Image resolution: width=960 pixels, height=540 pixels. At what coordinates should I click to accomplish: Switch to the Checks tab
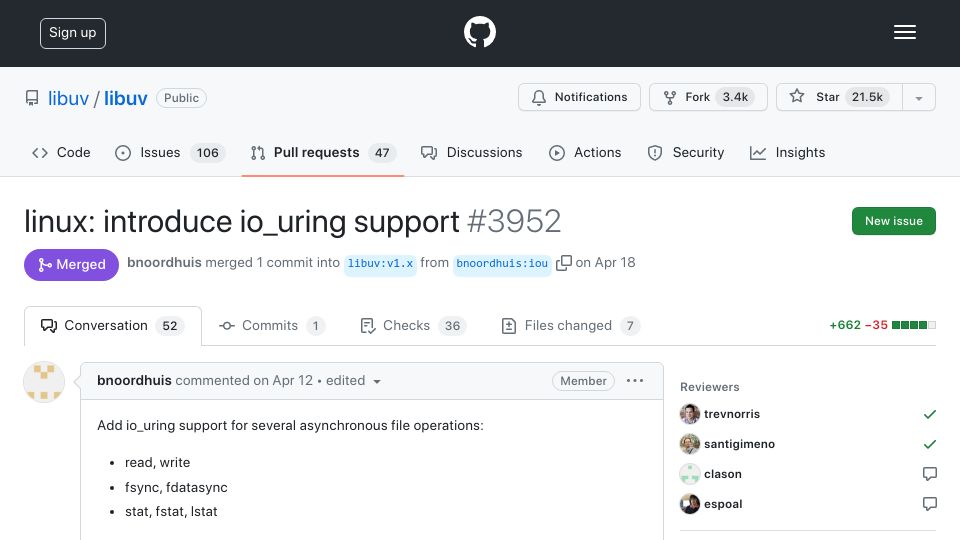[x=413, y=326]
